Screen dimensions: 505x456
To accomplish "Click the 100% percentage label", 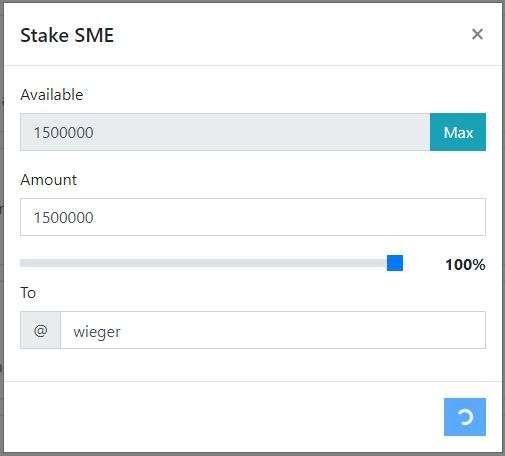I will pyautogui.click(x=465, y=265).
